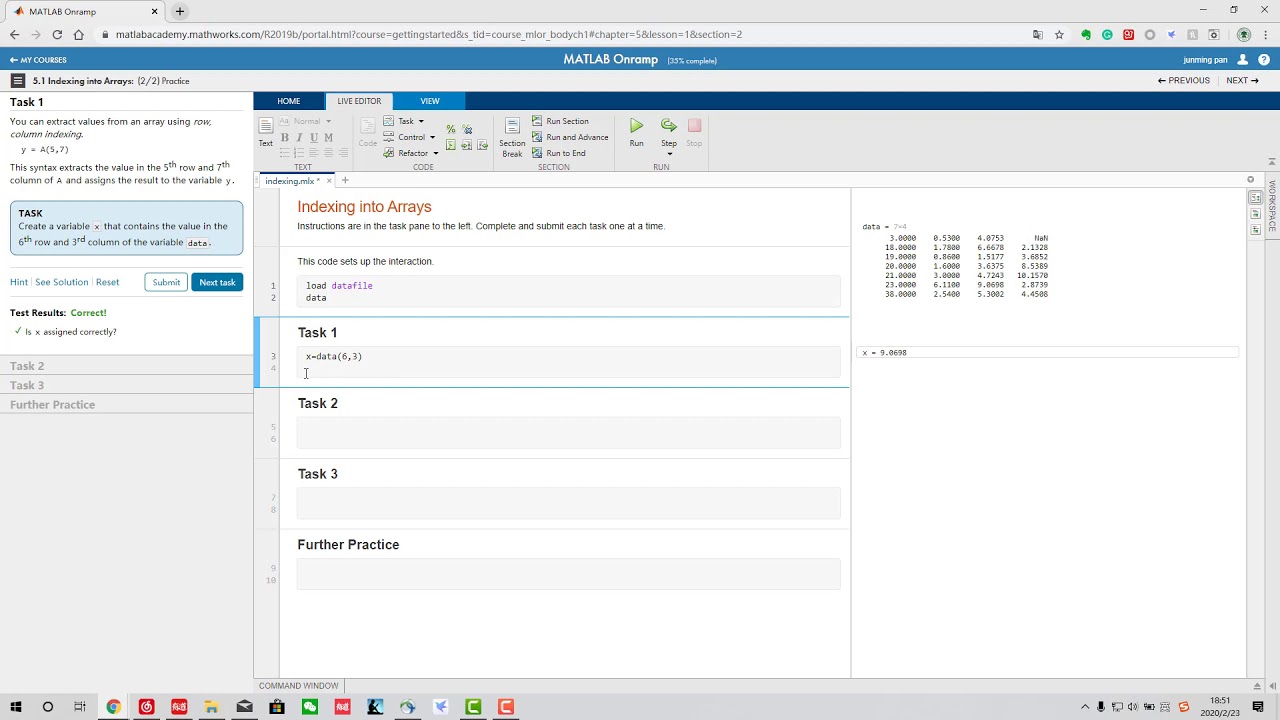1280x720 pixels.
Task: Select the MATLAB Onramp browser tab
Action: 86,12
